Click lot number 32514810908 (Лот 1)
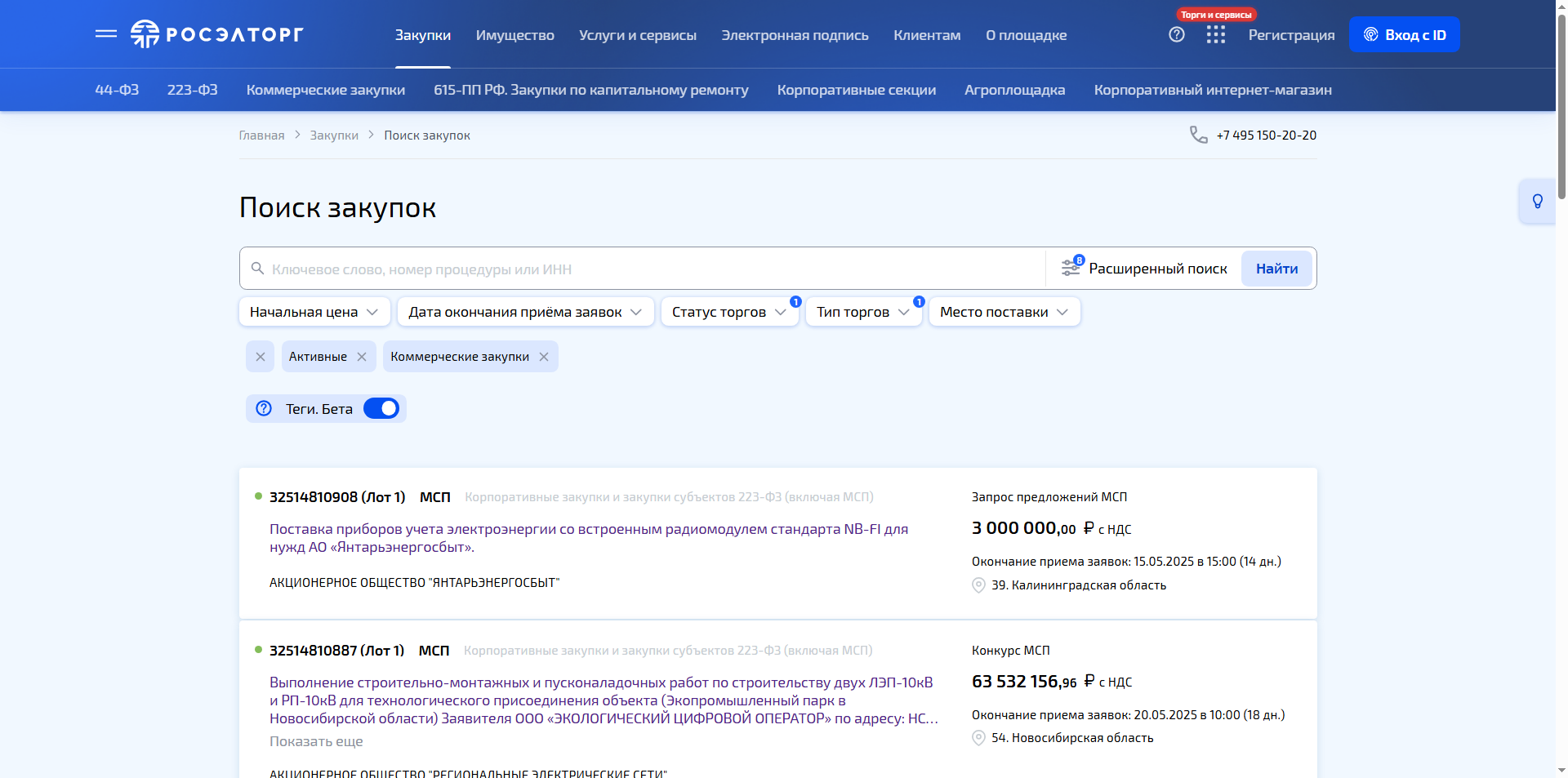The width and height of the screenshot is (1568, 778). click(337, 497)
